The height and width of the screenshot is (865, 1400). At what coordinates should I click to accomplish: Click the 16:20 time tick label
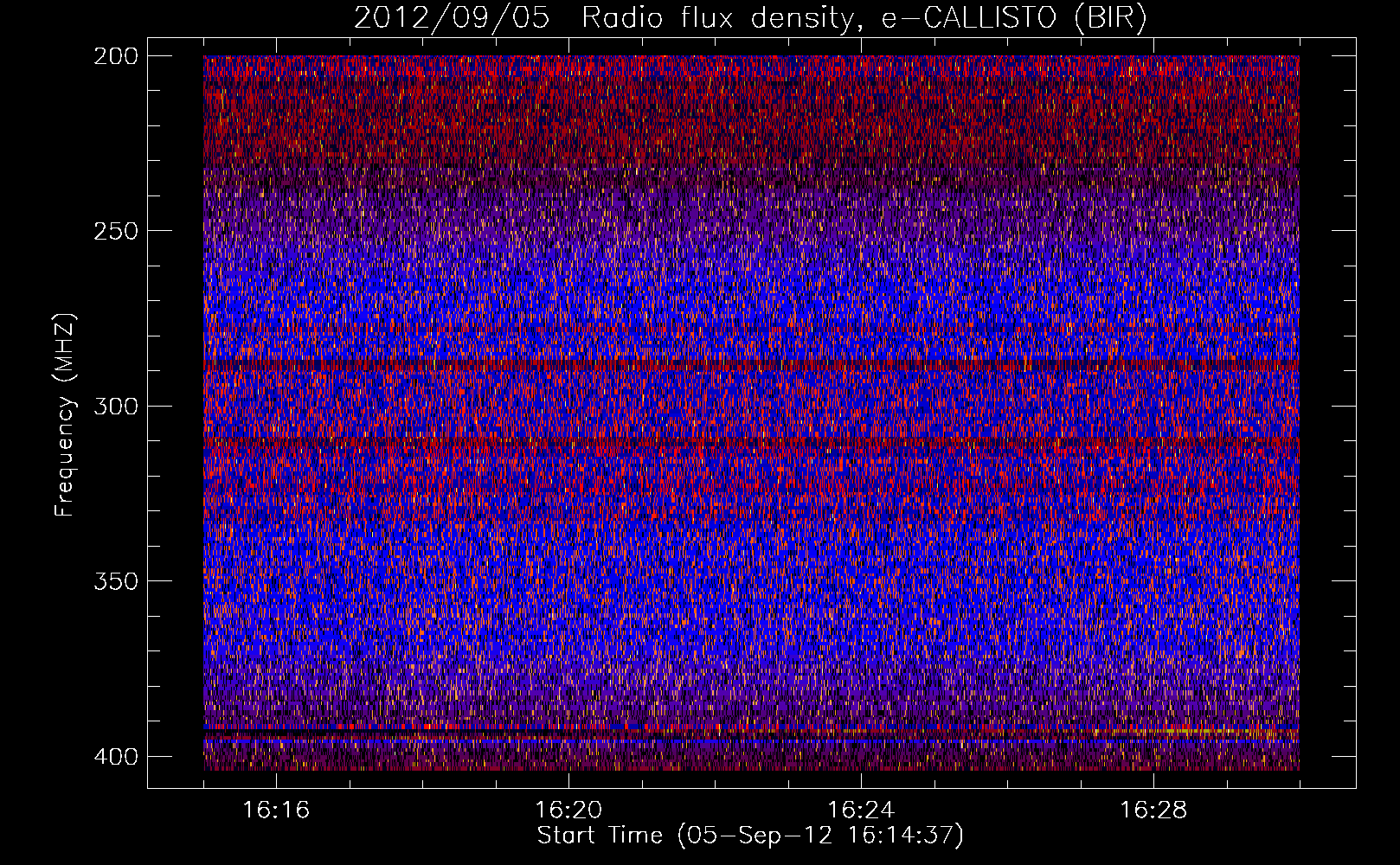click(x=568, y=810)
